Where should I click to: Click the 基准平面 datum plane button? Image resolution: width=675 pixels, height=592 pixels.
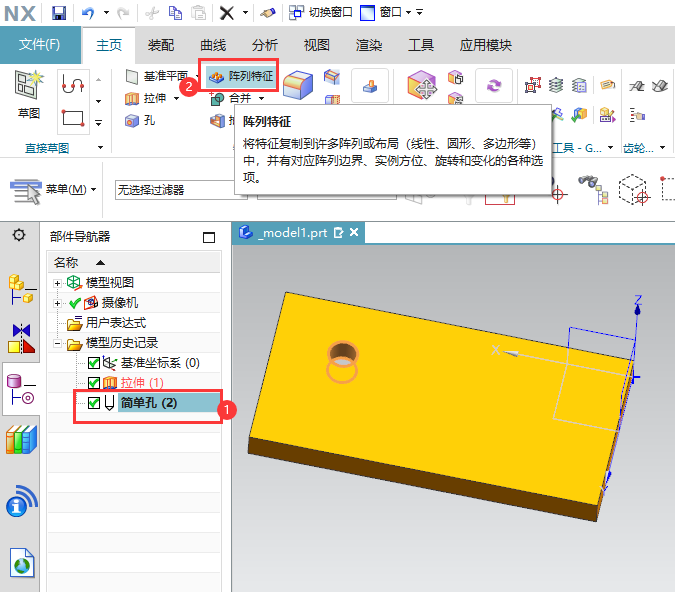[157, 77]
